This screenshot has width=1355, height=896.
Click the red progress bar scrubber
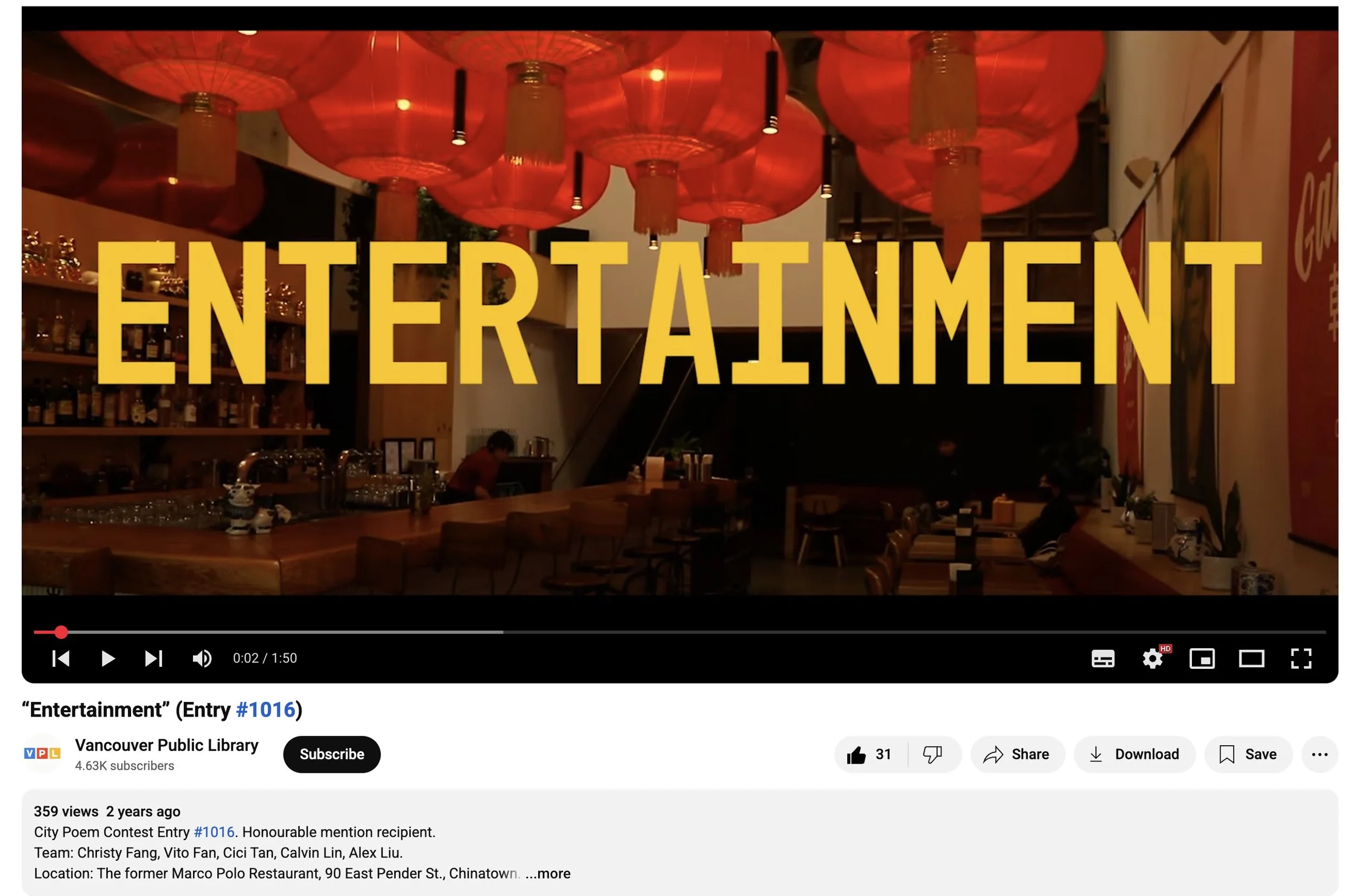(x=61, y=632)
